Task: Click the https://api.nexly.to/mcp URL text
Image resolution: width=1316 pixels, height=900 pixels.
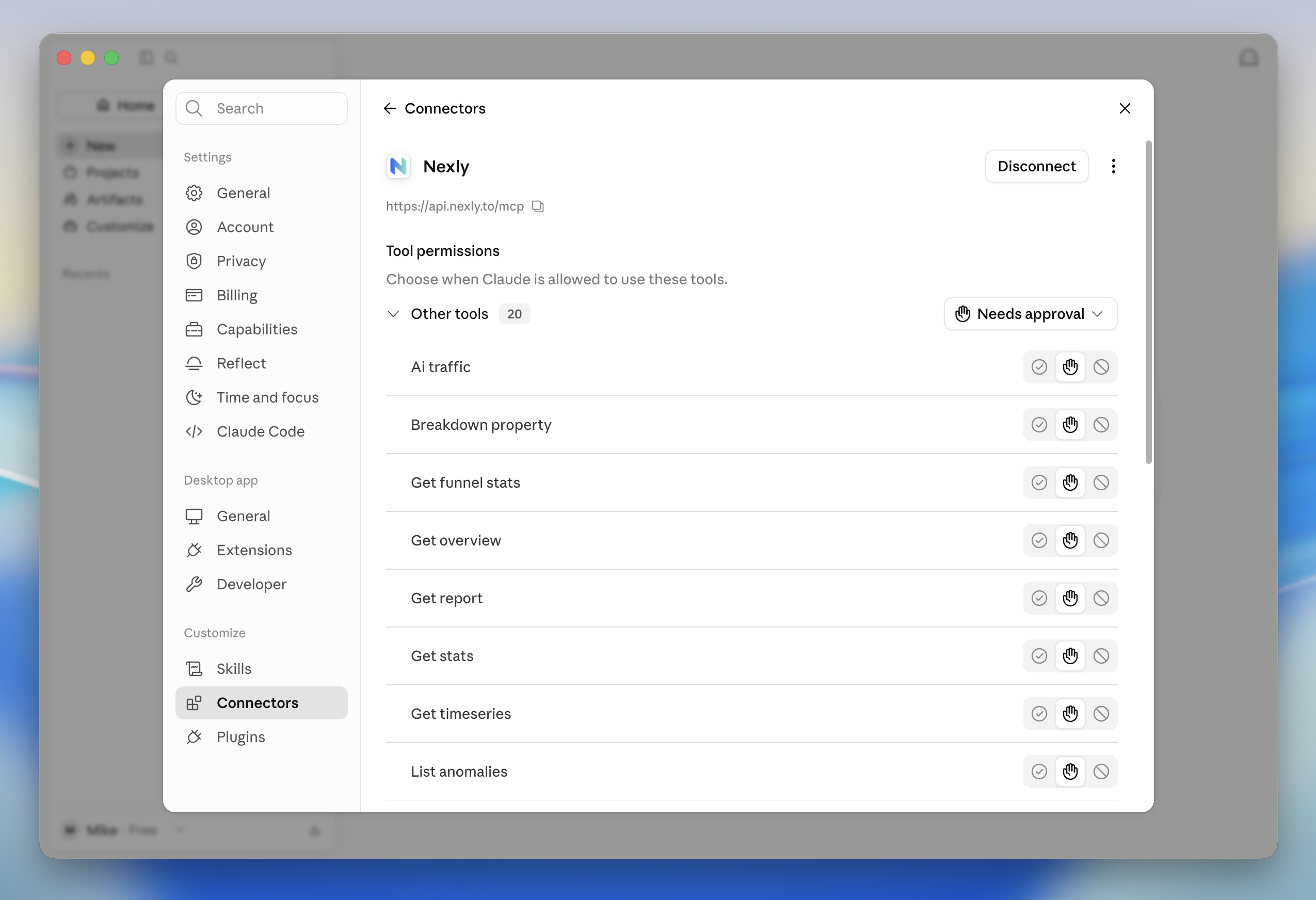Action: [x=455, y=206]
